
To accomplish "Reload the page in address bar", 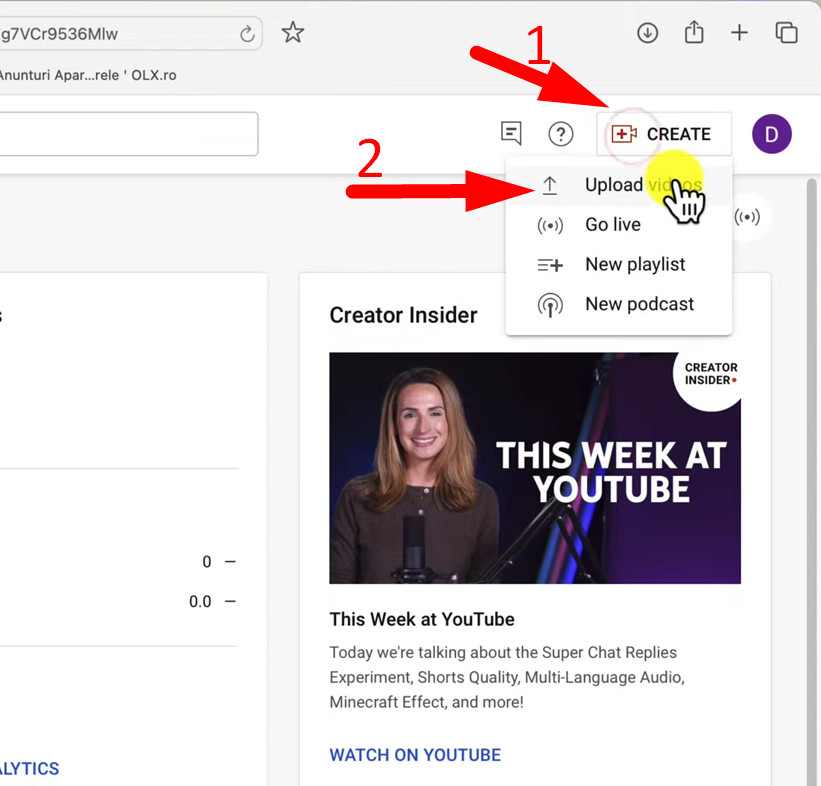I will 247,34.
